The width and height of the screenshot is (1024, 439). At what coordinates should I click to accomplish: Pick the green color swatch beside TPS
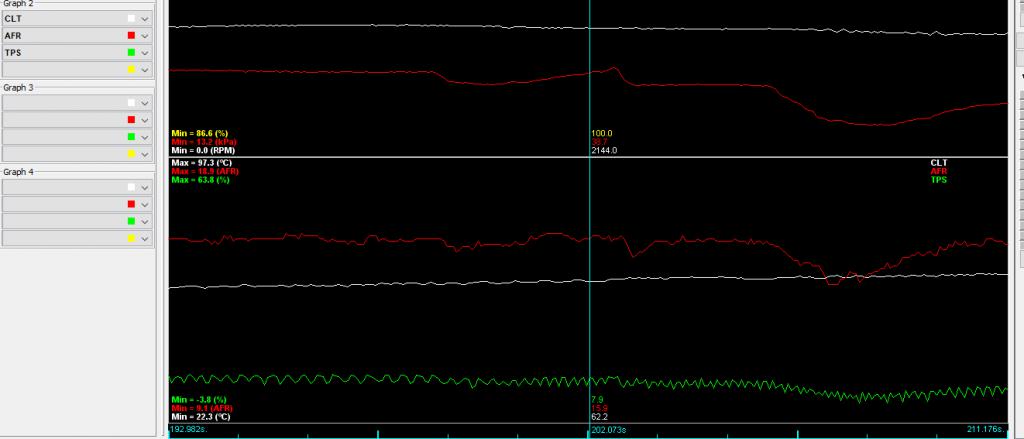tap(131, 52)
